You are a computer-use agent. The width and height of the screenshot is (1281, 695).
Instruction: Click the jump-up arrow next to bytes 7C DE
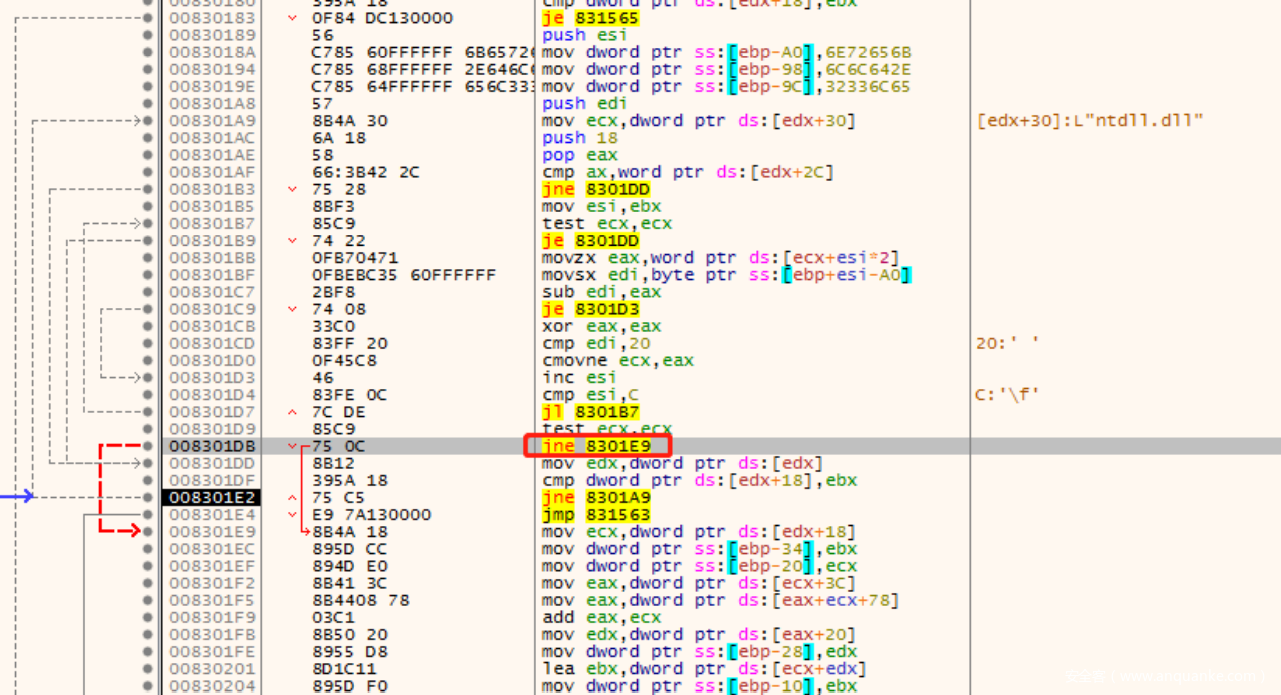pos(292,412)
